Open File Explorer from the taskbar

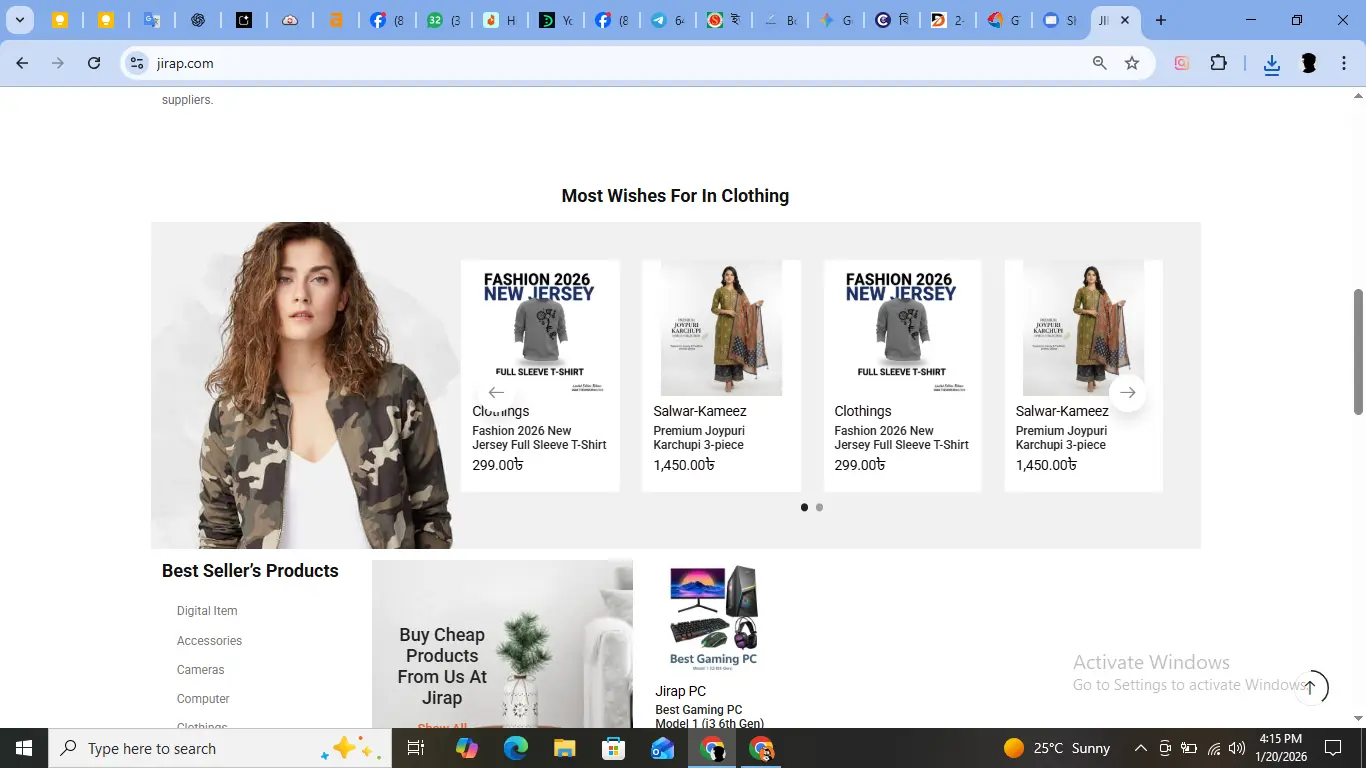click(x=565, y=748)
